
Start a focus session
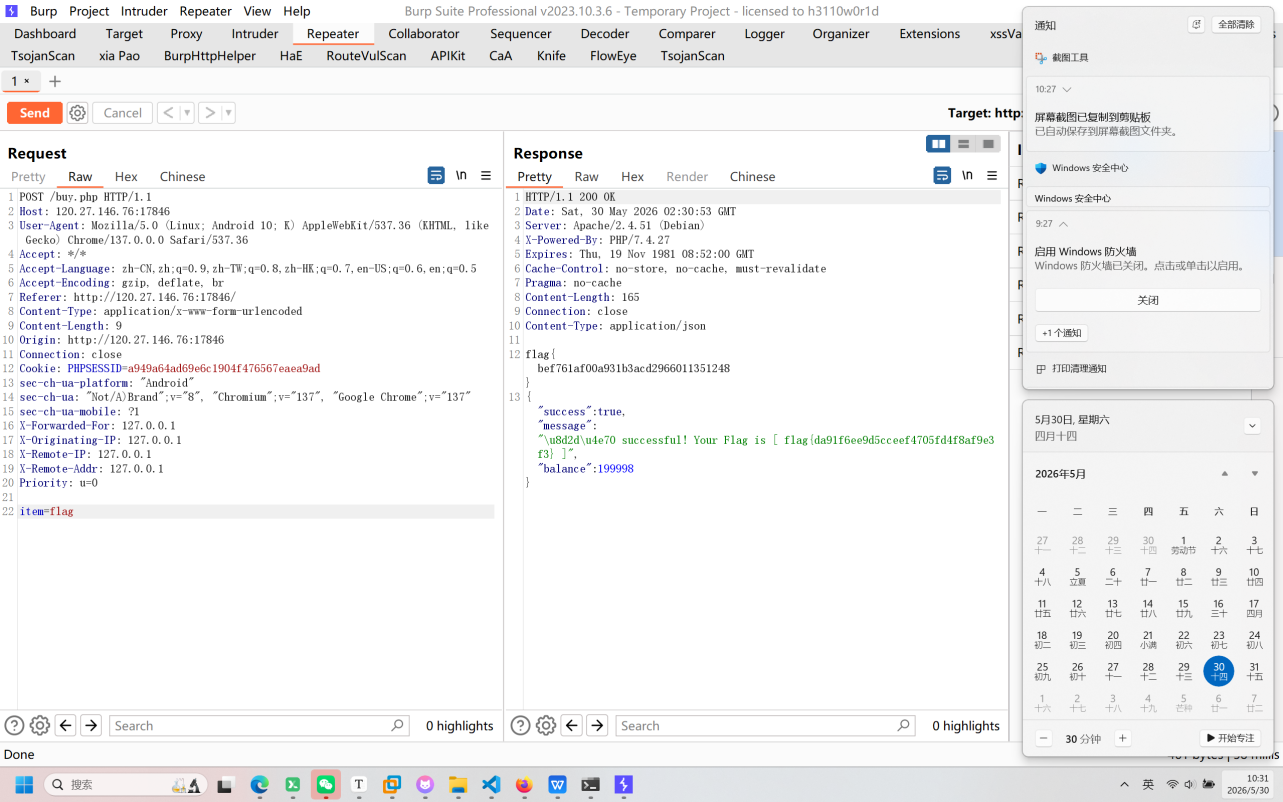pyautogui.click(x=1230, y=739)
